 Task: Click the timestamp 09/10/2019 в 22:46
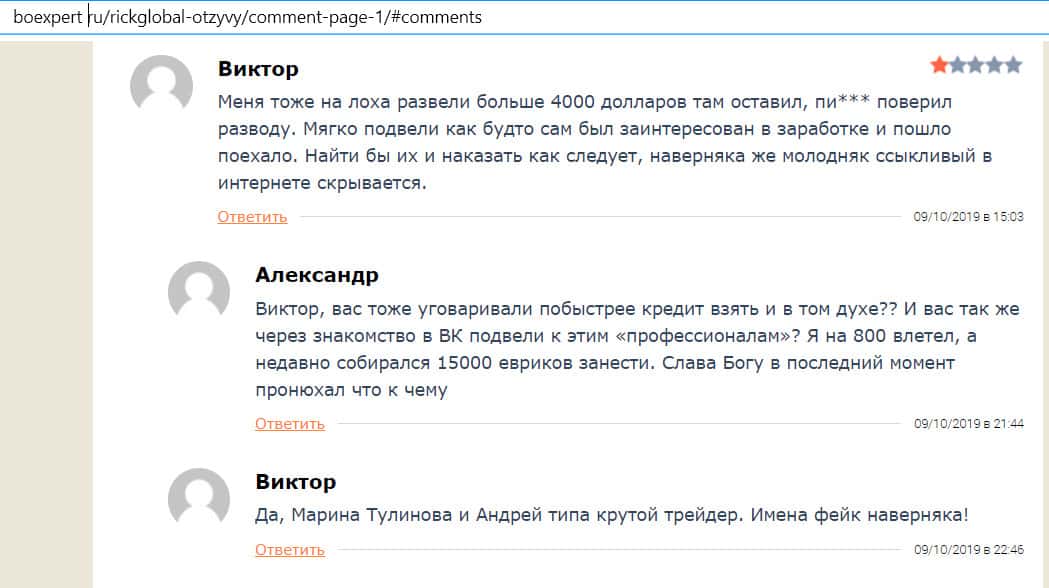click(x=968, y=550)
